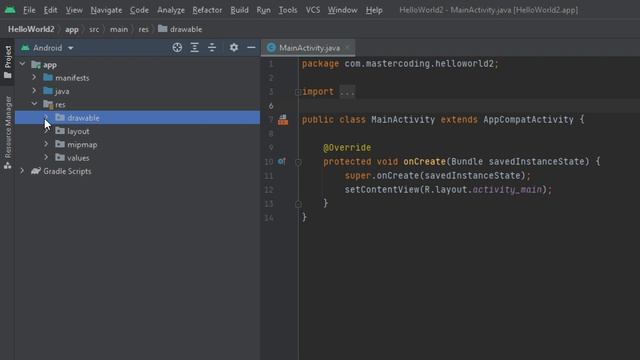Close the MainActivity.java tab
The height and width of the screenshot is (360, 640).
(347, 48)
